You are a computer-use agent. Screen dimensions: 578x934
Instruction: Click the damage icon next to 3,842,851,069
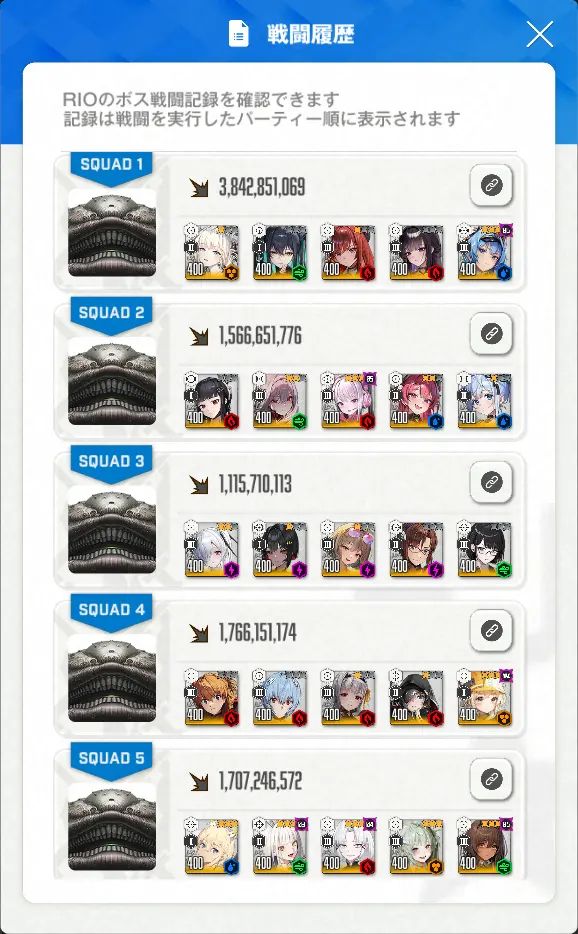(x=199, y=188)
